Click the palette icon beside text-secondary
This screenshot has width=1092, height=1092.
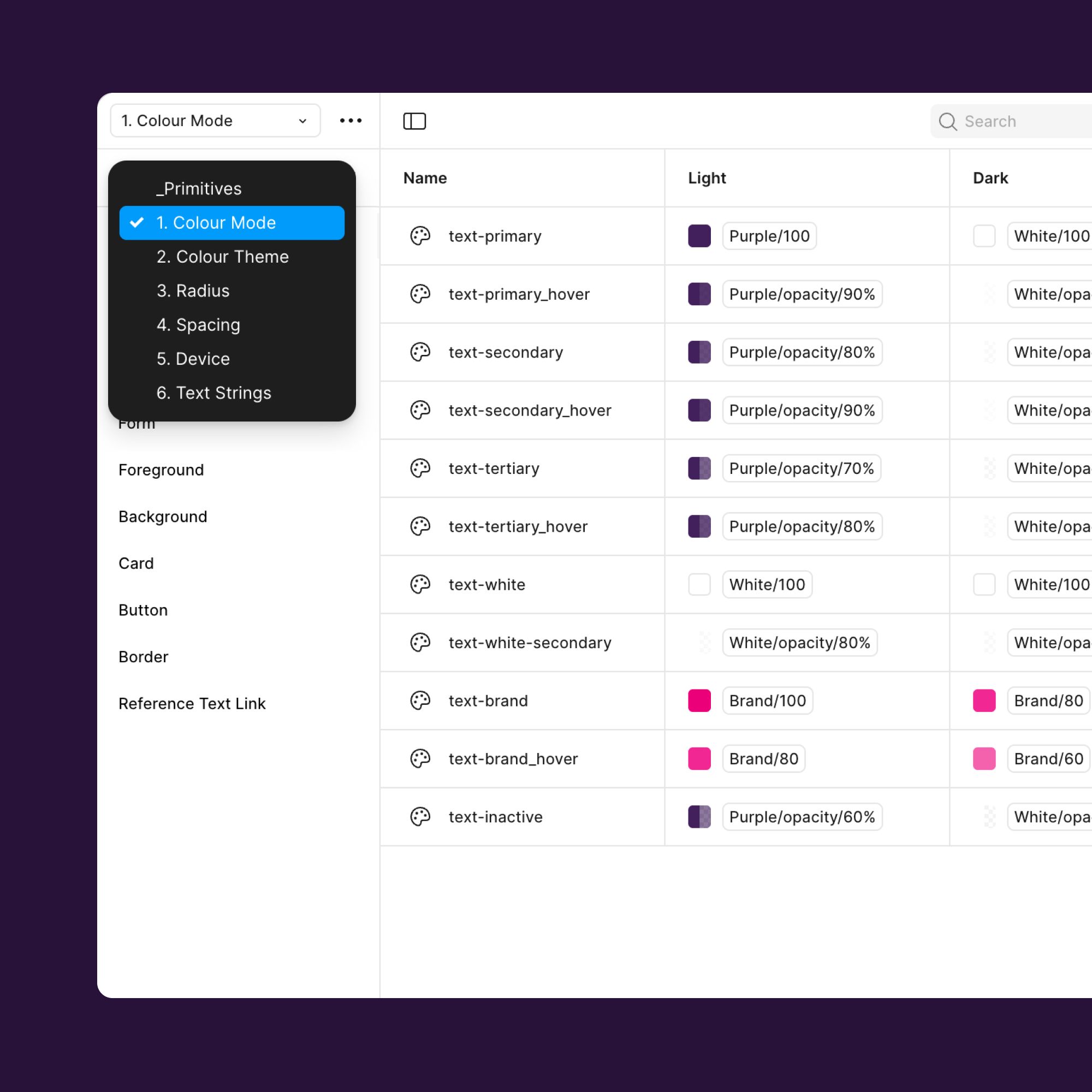point(420,352)
